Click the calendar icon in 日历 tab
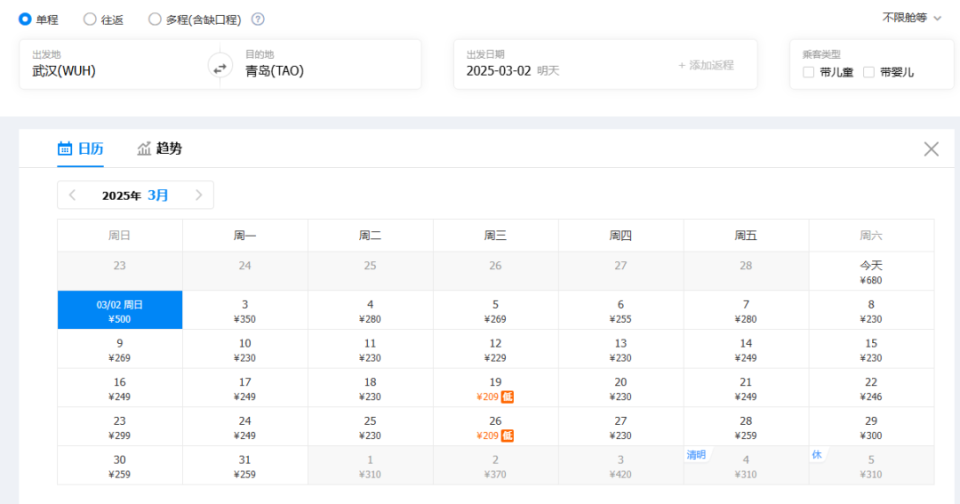 click(x=64, y=148)
